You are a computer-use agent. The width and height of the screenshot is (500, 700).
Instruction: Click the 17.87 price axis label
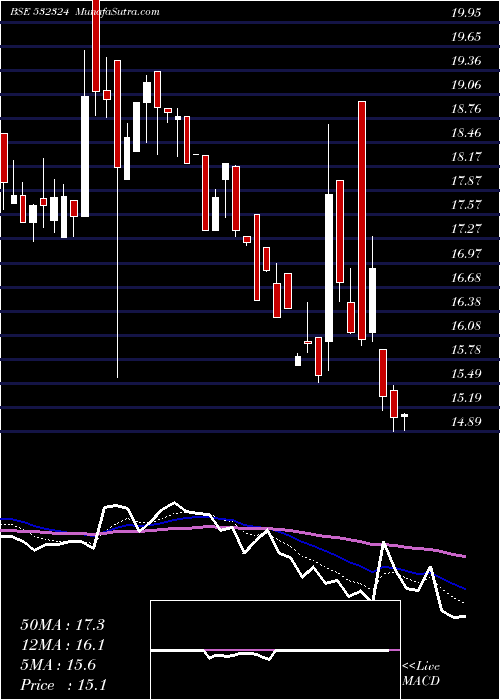466,181
